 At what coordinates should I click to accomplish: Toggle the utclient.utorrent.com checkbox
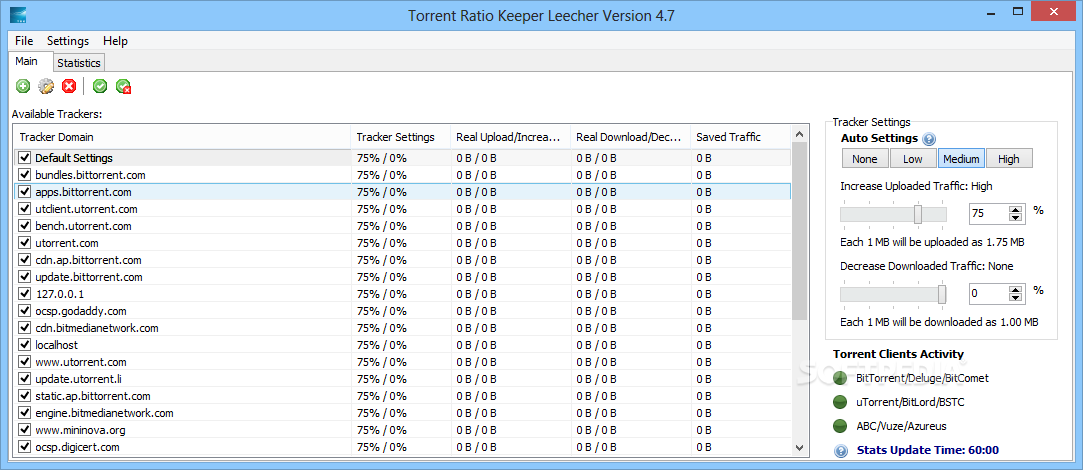25,209
